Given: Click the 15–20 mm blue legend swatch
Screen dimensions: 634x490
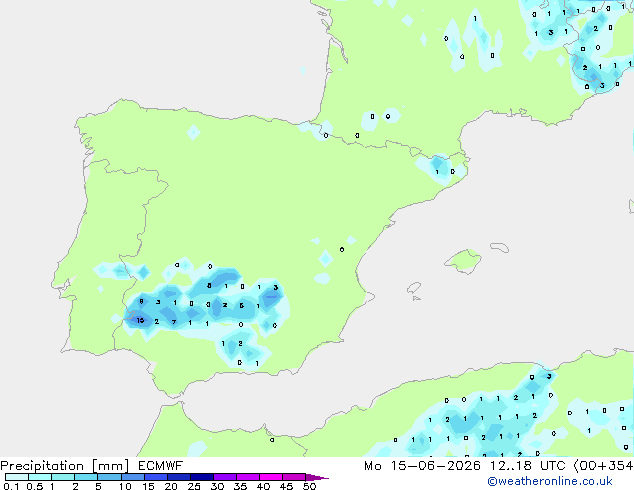Looking at the screenshot, I should (x=155, y=477).
